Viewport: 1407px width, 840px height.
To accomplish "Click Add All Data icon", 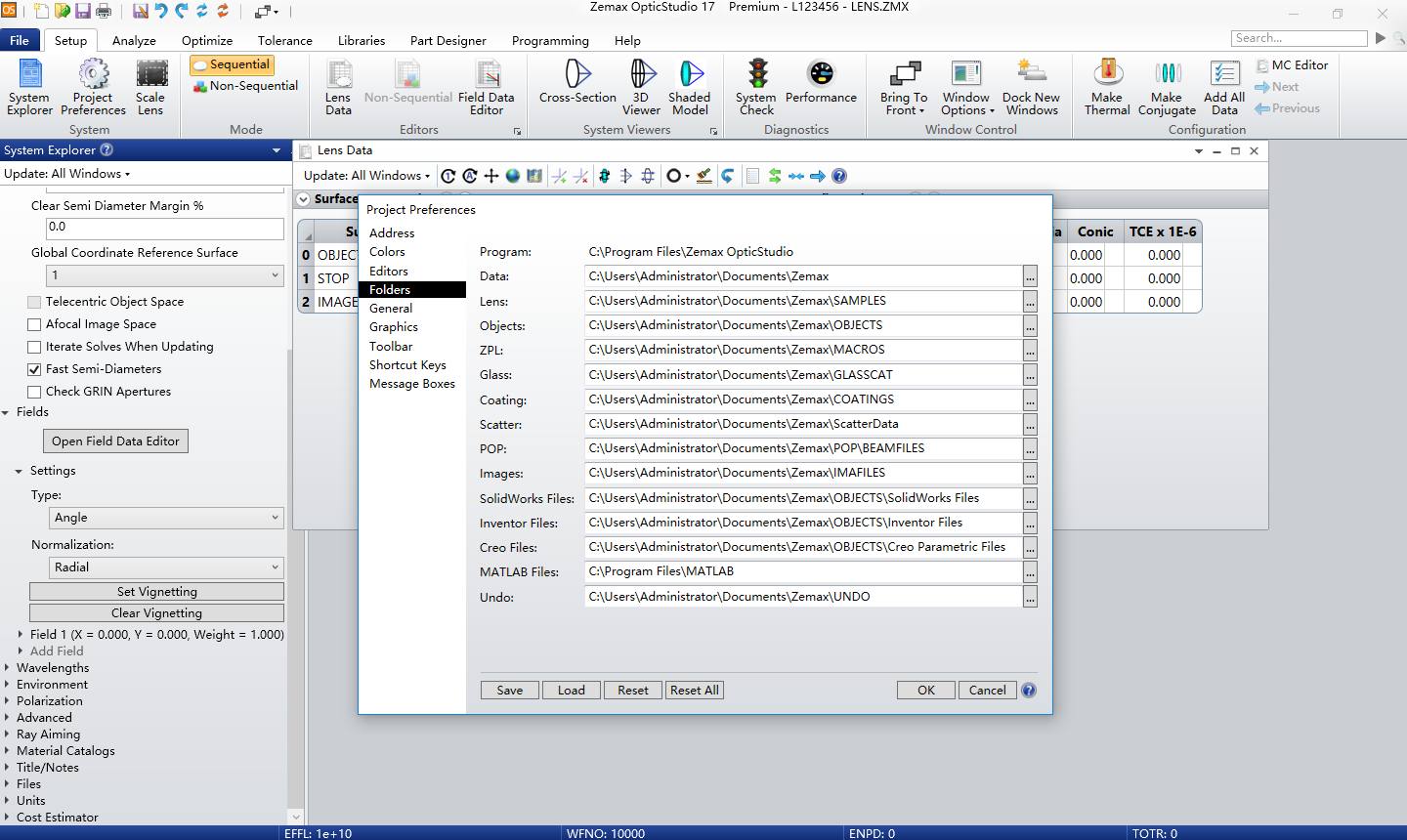I will click(1224, 87).
